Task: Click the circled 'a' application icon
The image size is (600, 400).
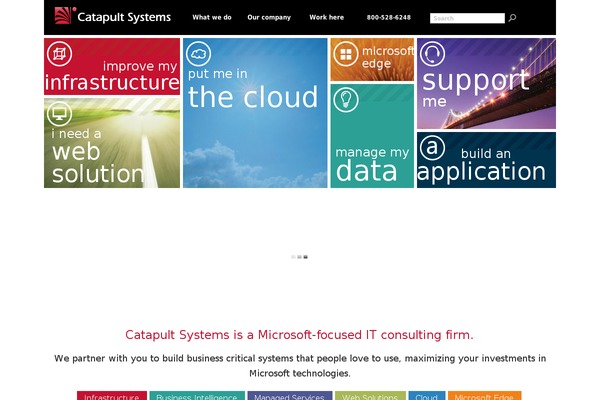Action: click(432, 148)
